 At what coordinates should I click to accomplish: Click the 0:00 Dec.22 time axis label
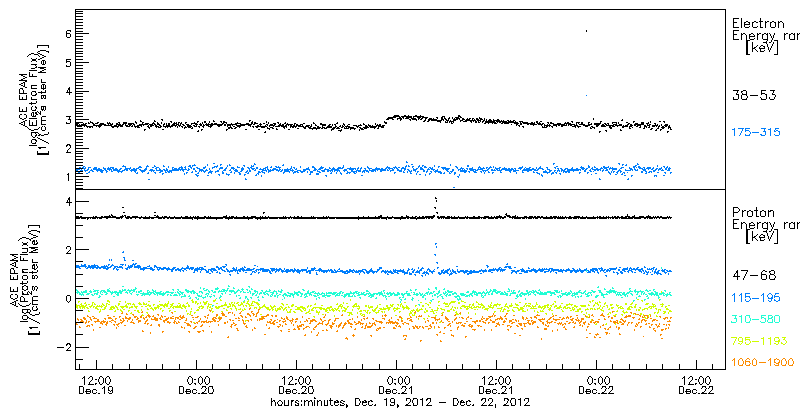[x=596, y=386]
